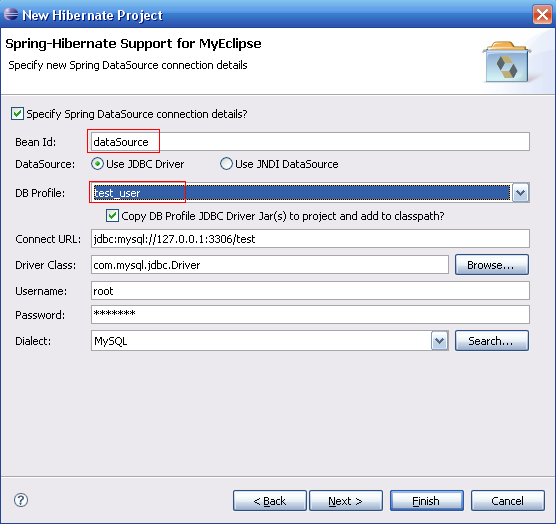Expand the Dialect dropdown arrow
This screenshot has height=524, width=556.
coord(440,341)
